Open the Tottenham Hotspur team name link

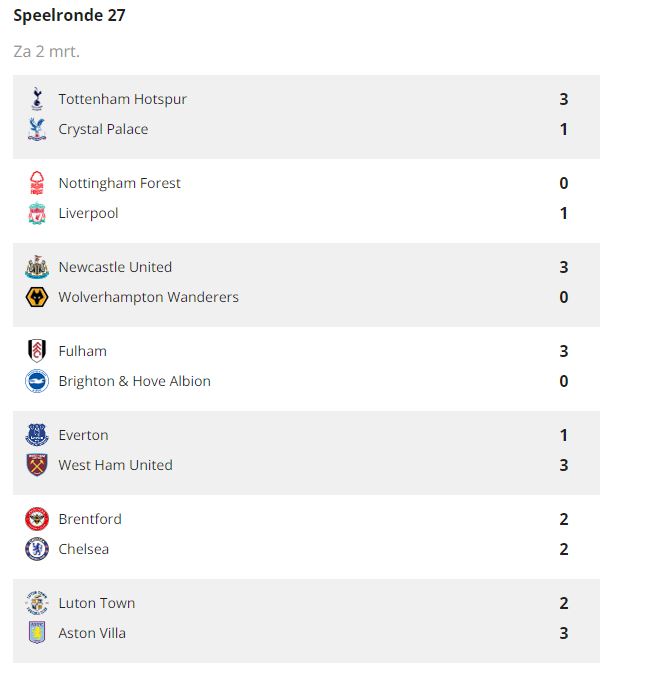click(122, 99)
